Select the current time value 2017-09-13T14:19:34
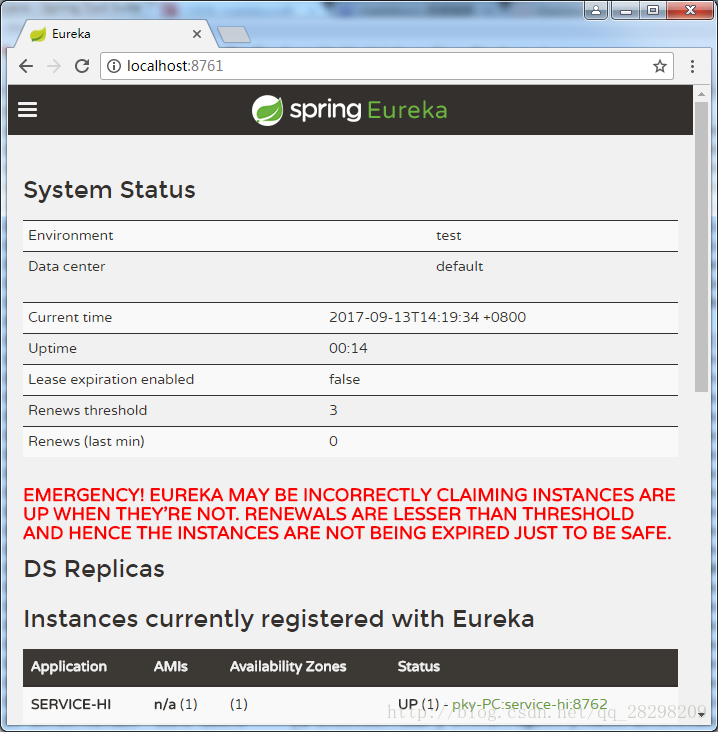 coord(428,317)
